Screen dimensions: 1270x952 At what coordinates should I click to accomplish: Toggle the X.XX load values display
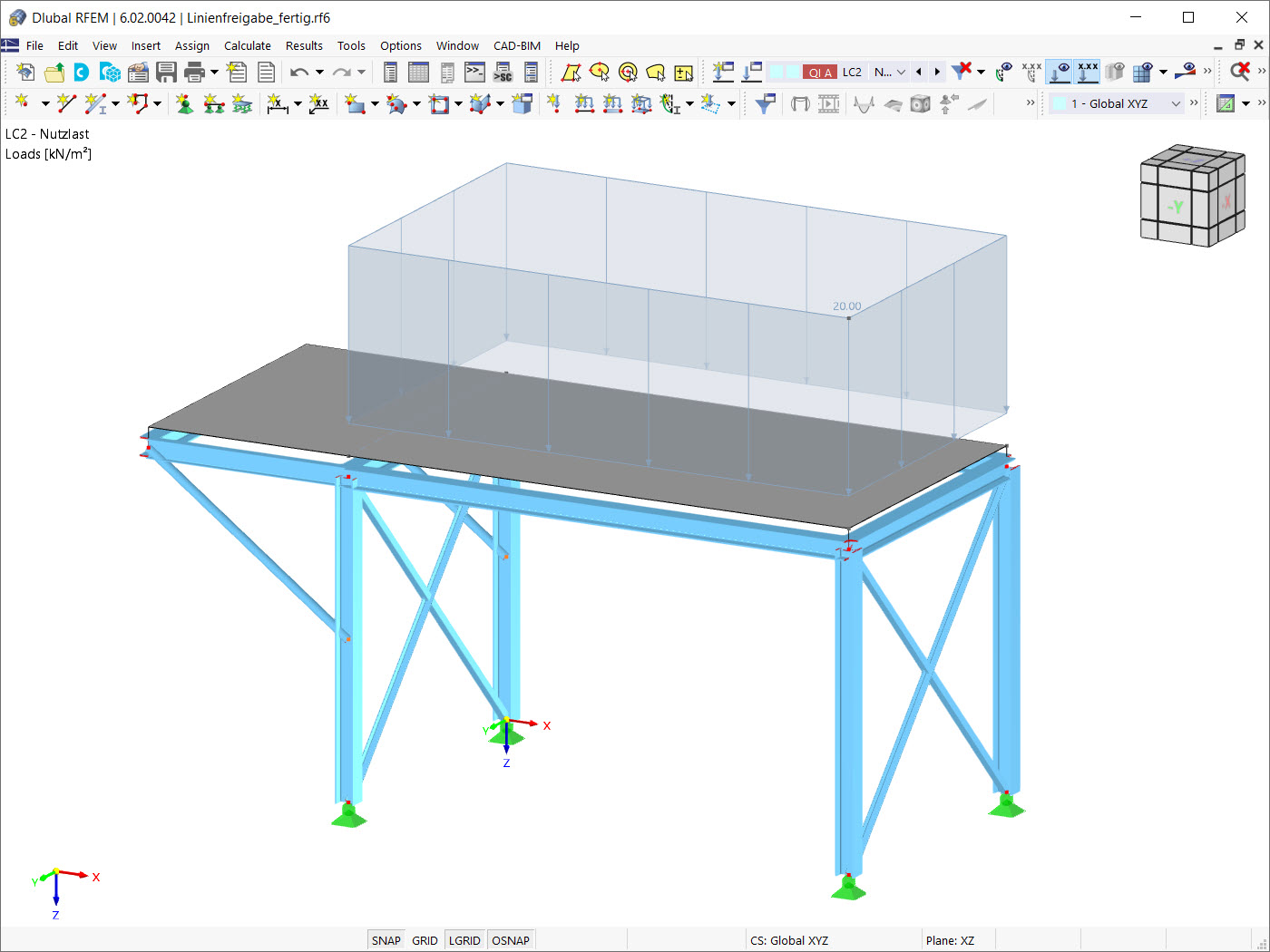tap(1087, 72)
